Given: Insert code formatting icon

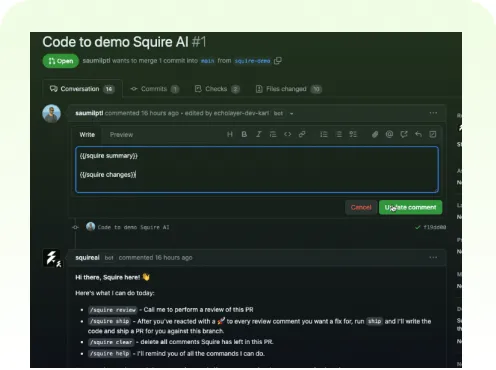Looking at the screenshot, I should (x=287, y=134).
